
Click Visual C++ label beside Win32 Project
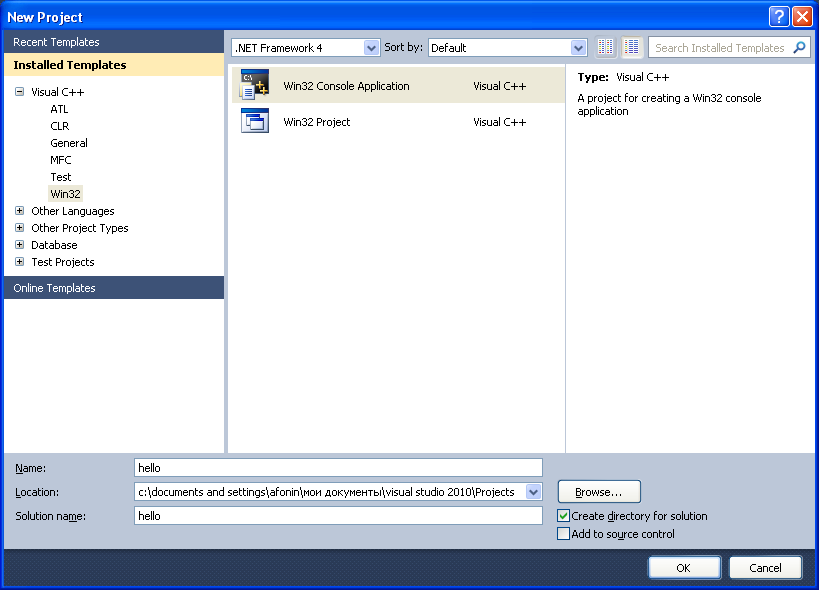coord(499,122)
